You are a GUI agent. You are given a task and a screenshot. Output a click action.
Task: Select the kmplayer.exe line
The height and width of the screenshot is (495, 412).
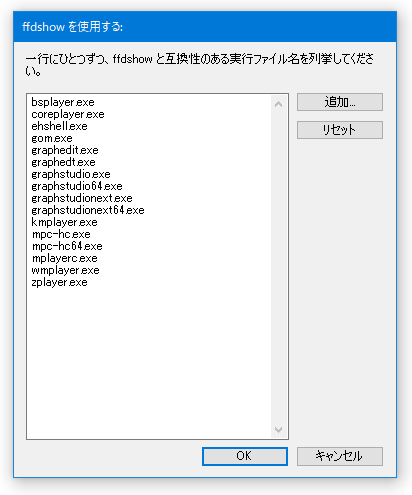[64, 222]
